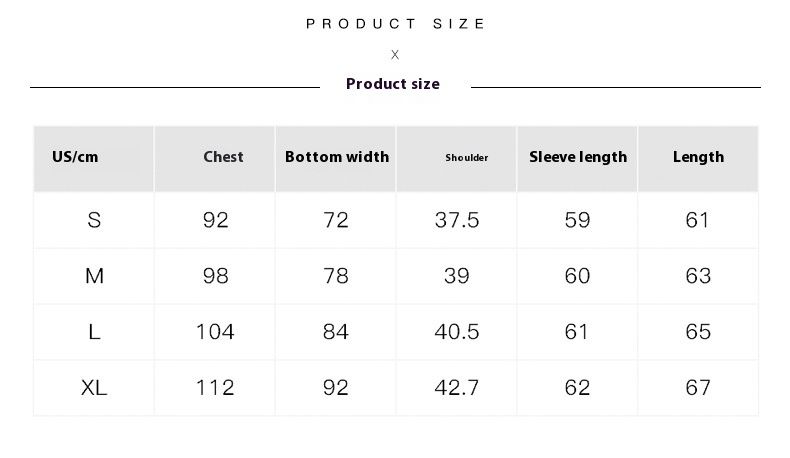The width and height of the screenshot is (790, 458).
Task: Click shoulder value 42.7 for size XL
Action: click(457, 388)
